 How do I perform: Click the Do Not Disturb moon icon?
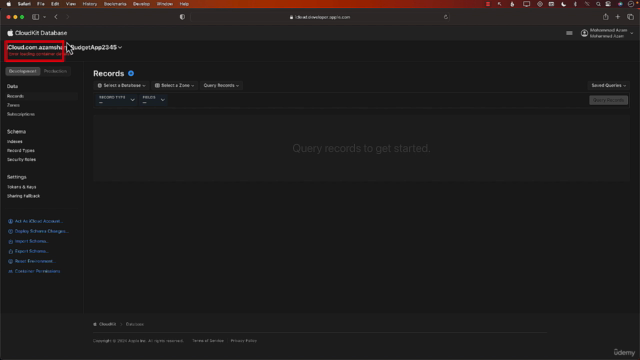pos(564,4)
